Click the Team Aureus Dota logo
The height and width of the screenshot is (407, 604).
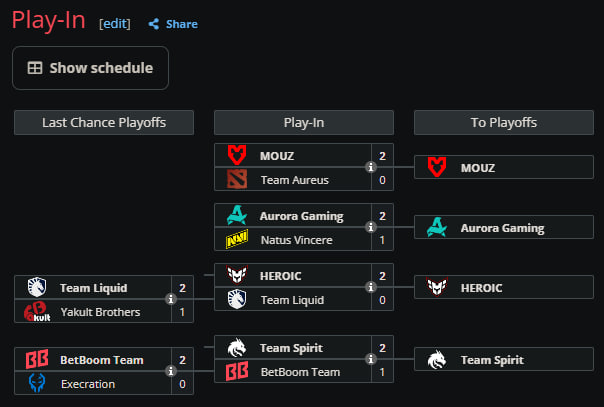[237, 179]
